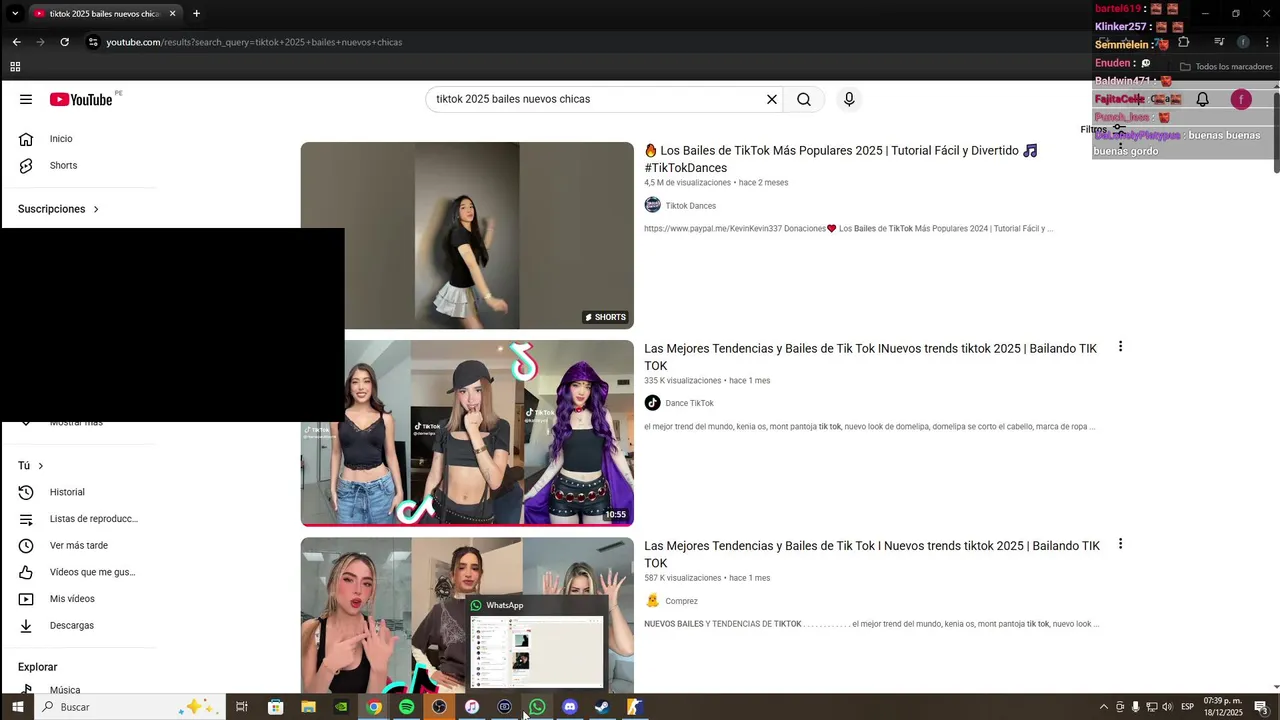Play the SHORTS thumbnail with dancing girl
Screen dimensions: 1280x720
point(467,235)
